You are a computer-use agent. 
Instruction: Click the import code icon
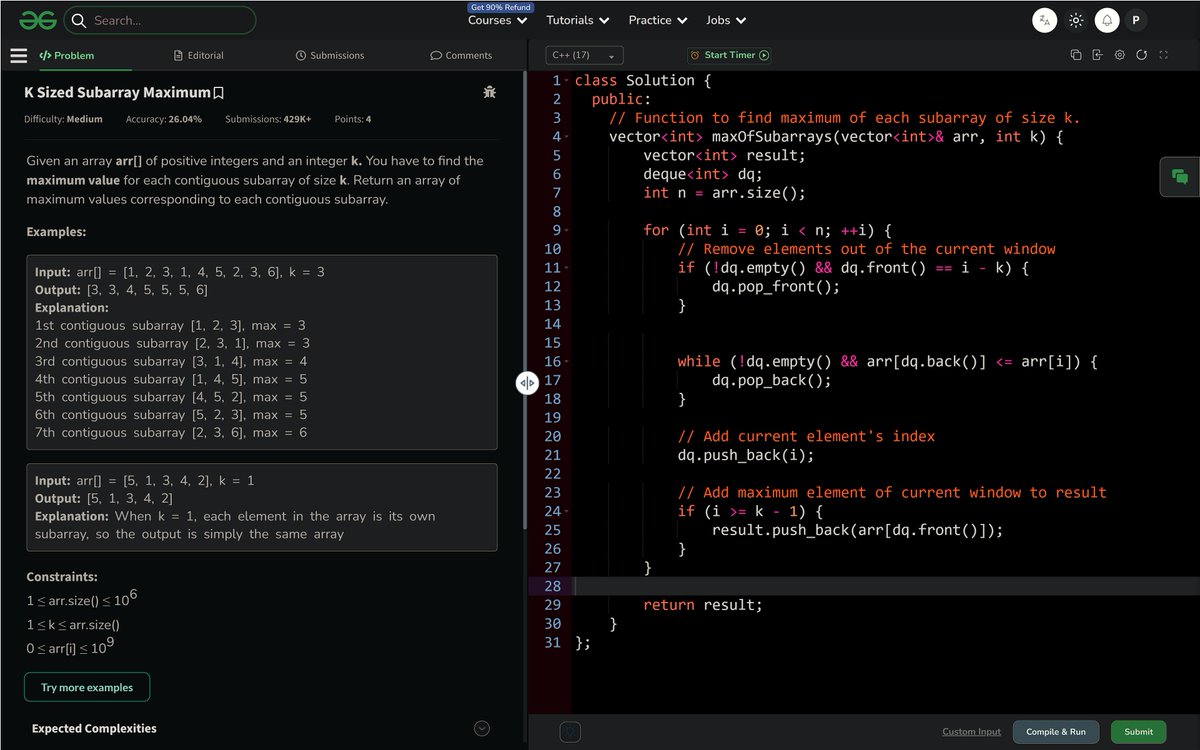pyautogui.click(x=1098, y=55)
